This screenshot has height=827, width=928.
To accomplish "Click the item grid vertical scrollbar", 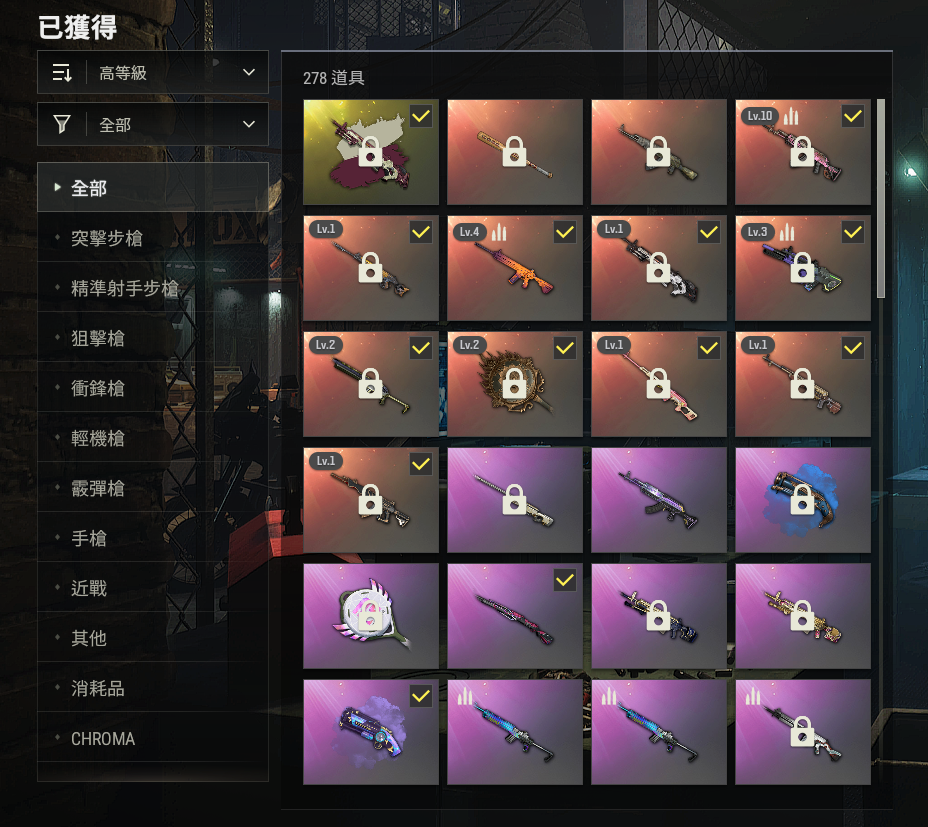I will (881, 199).
